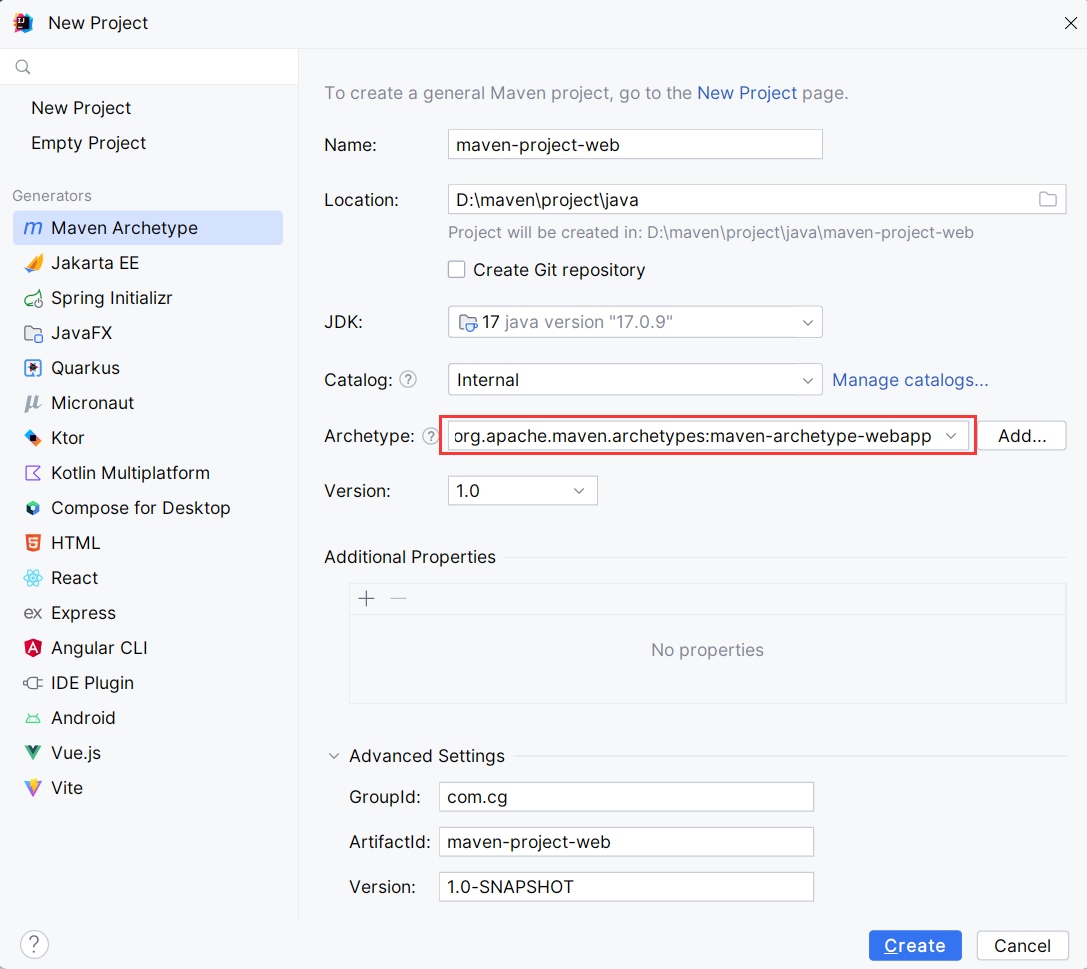Click the Create button
This screenshot has height=969, width=1087.
click(915, 945)
